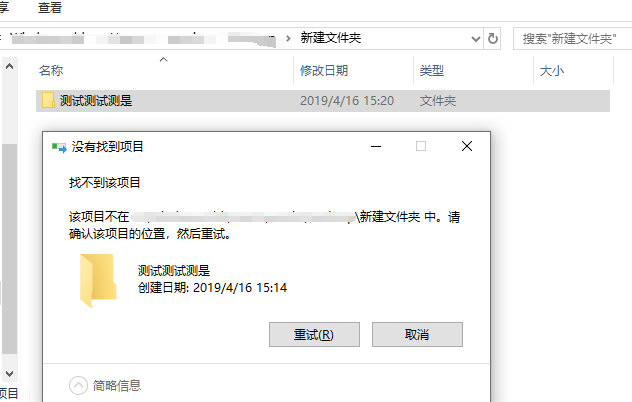Select the 测试测试测是 folder row icon

[x=48, y=100]
